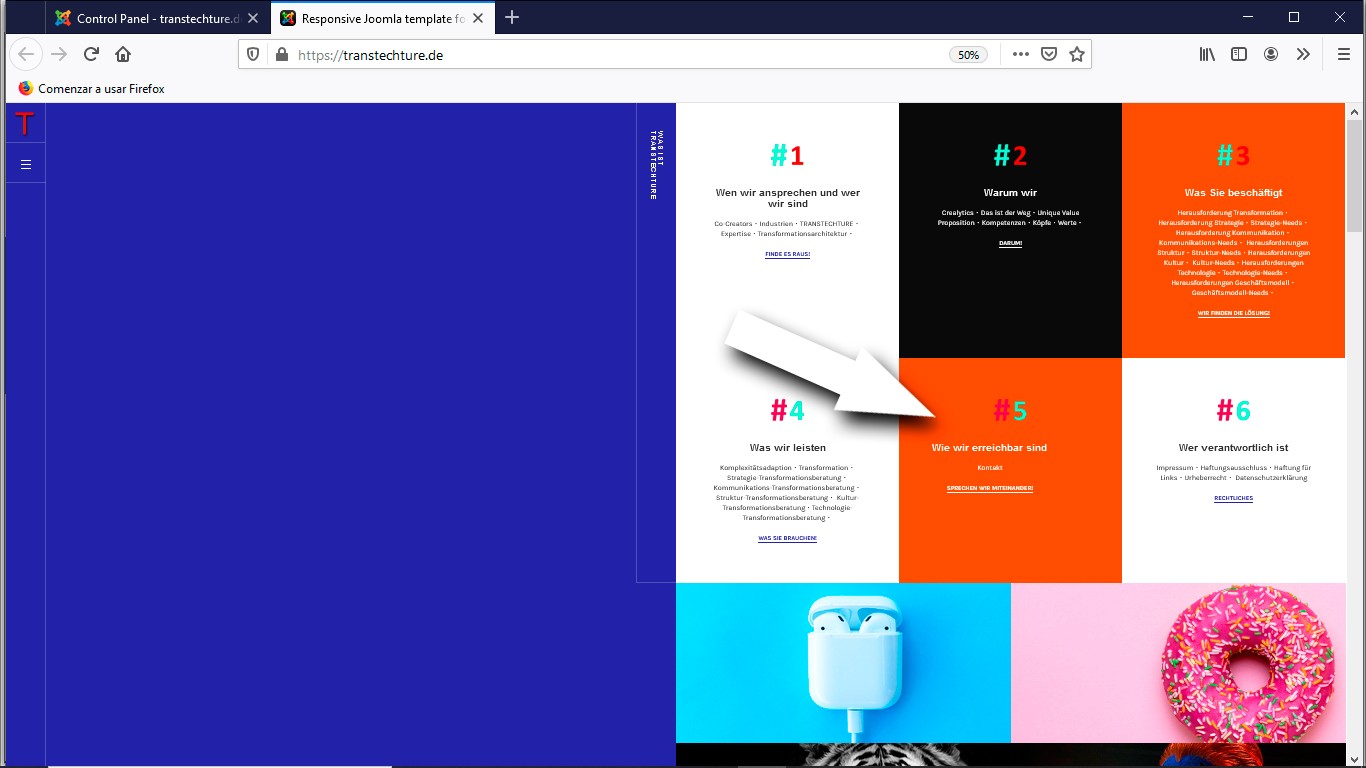Viewport: 1366px width, 768px height.
Task: Open the pink donut image tile
Action: click(x=1178, y=663)
